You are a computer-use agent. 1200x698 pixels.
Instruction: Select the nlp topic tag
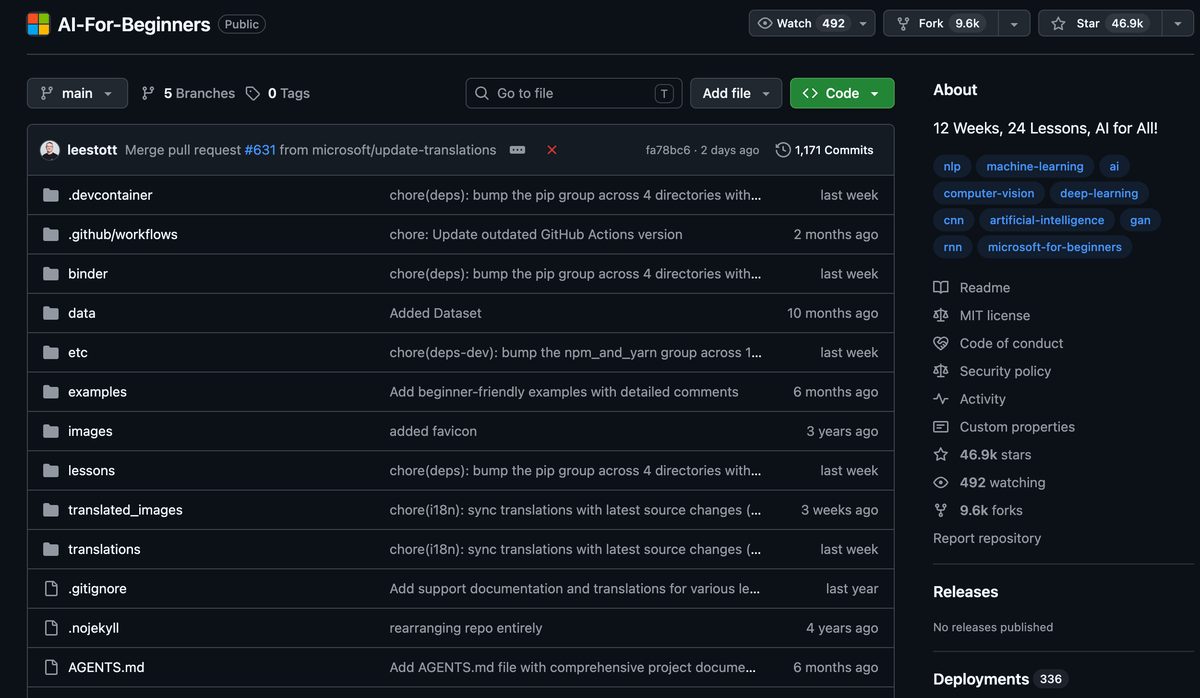(951, 167)
